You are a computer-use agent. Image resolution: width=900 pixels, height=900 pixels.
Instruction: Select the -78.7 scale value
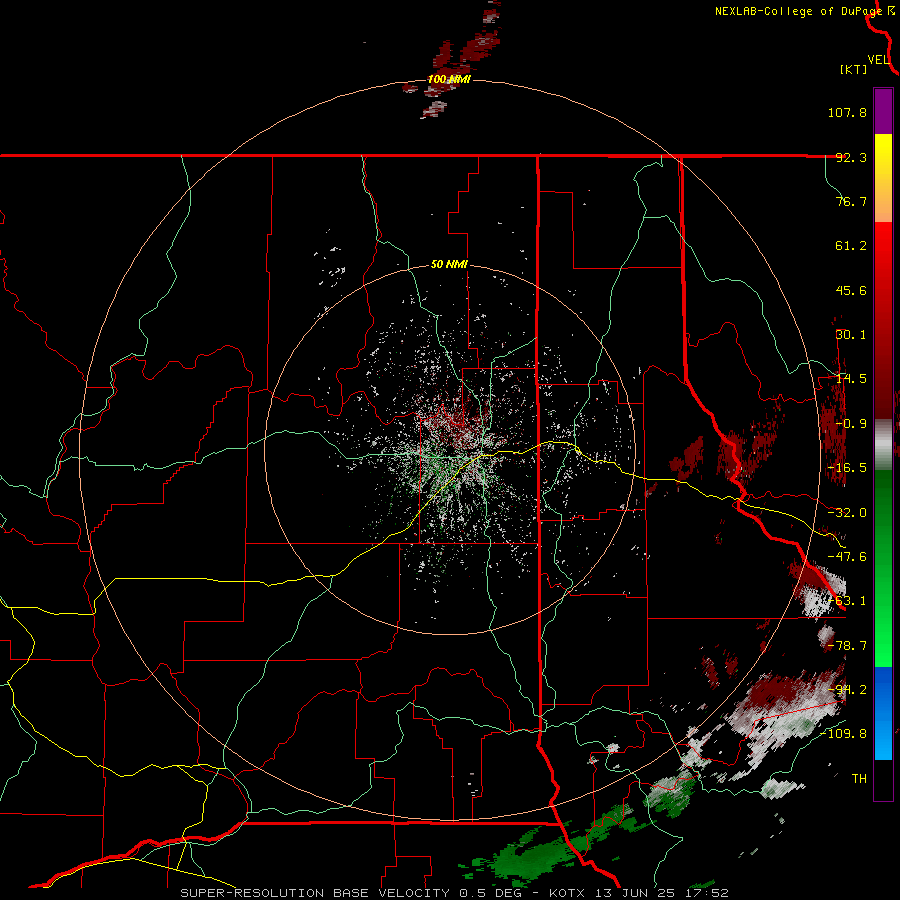[847, 646]
